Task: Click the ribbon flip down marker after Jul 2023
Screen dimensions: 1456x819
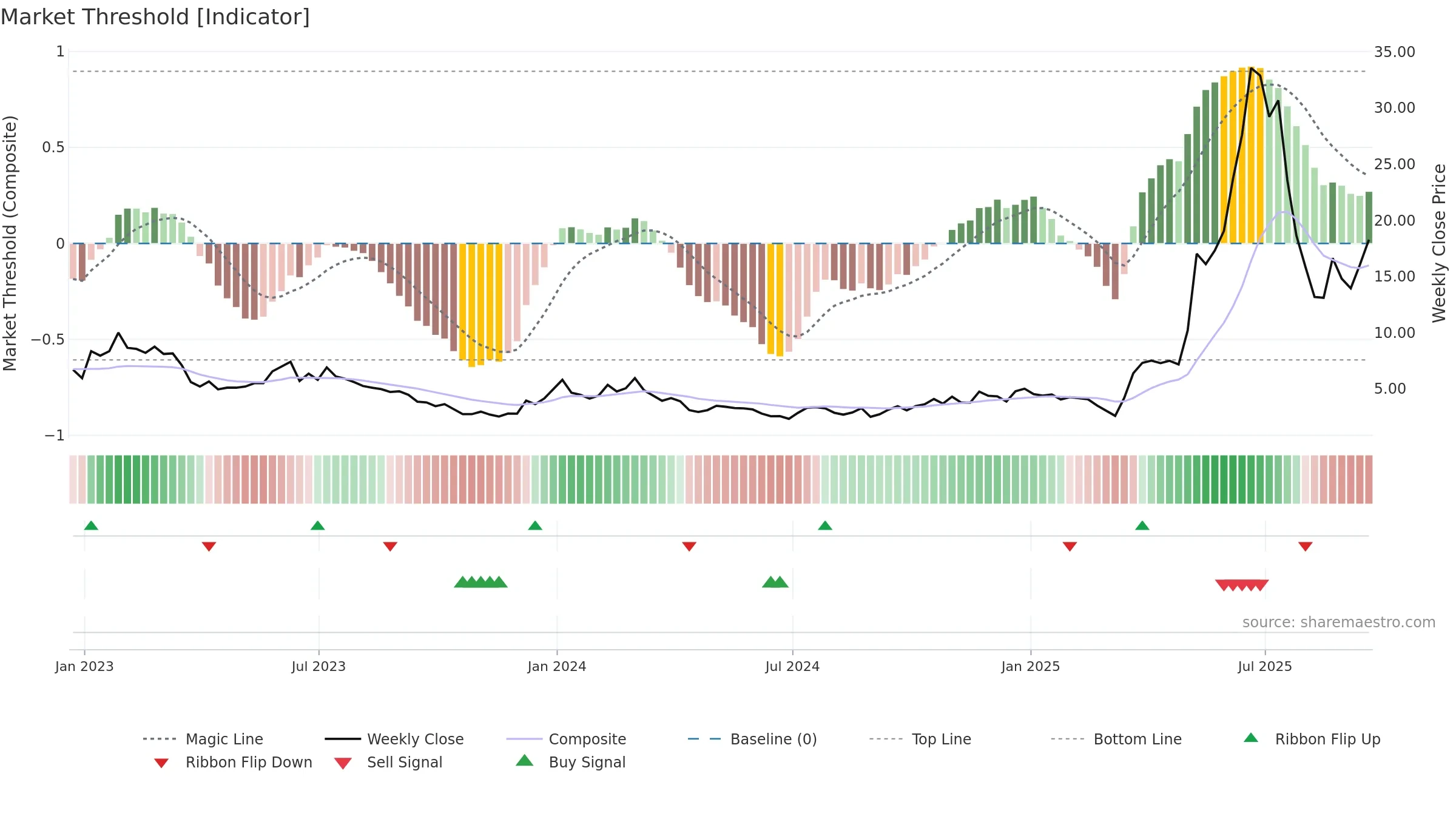Action: [390, 547]
